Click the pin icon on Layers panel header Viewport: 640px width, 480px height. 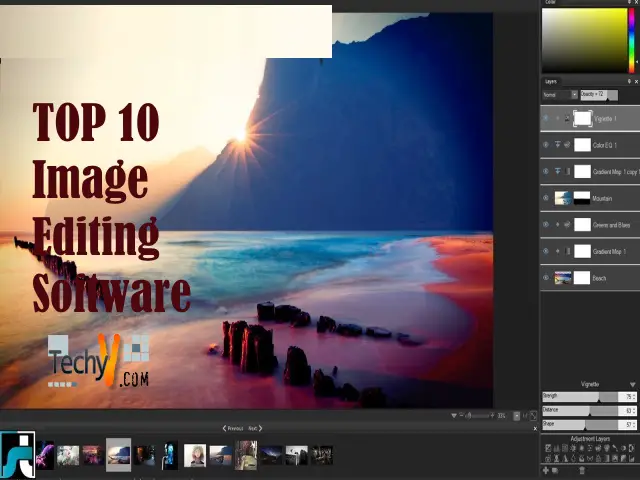pyautogui.click(x=628, y=81)
